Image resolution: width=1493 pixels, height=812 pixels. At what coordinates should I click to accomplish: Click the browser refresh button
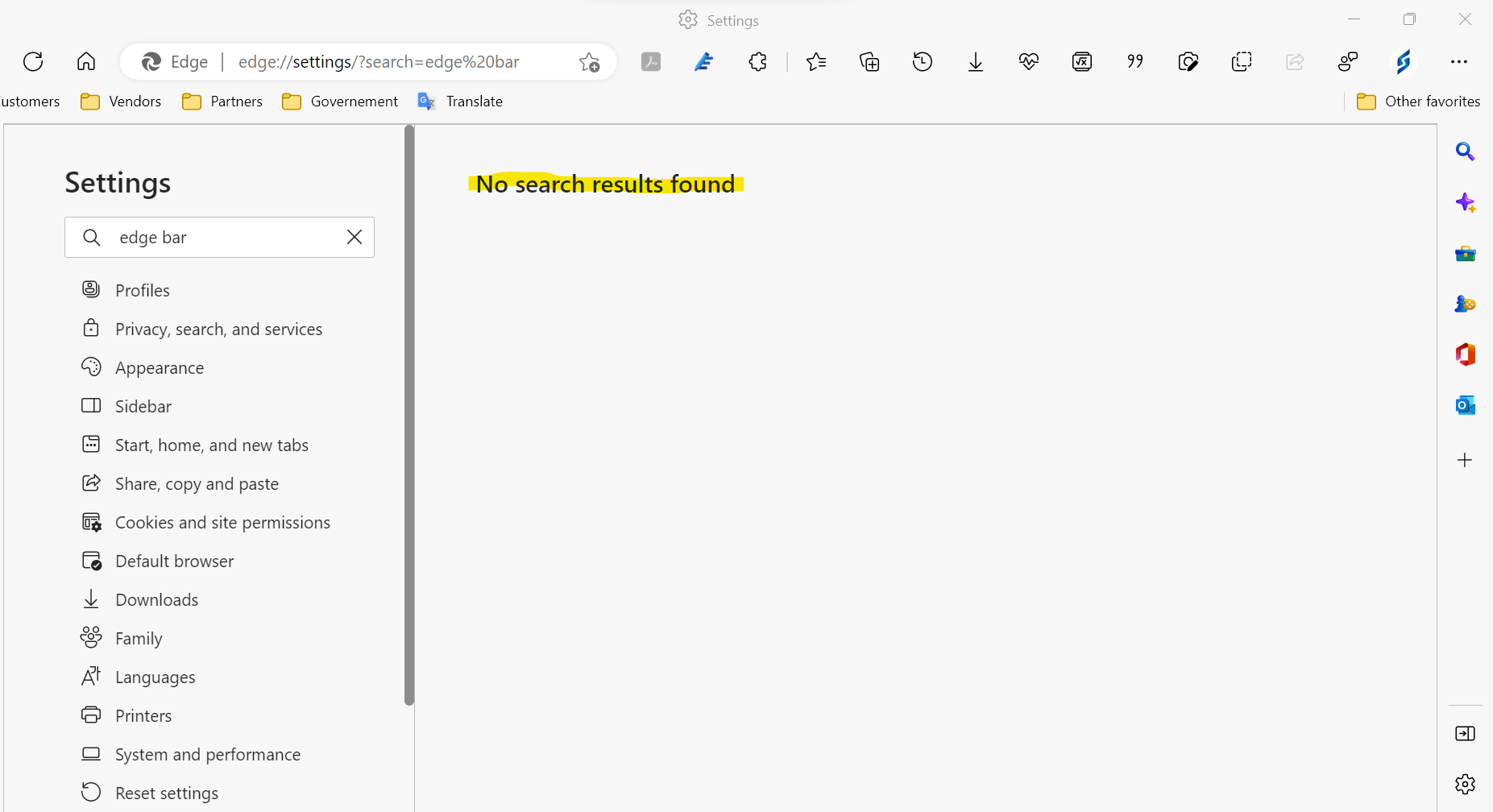tap(33, 62)
